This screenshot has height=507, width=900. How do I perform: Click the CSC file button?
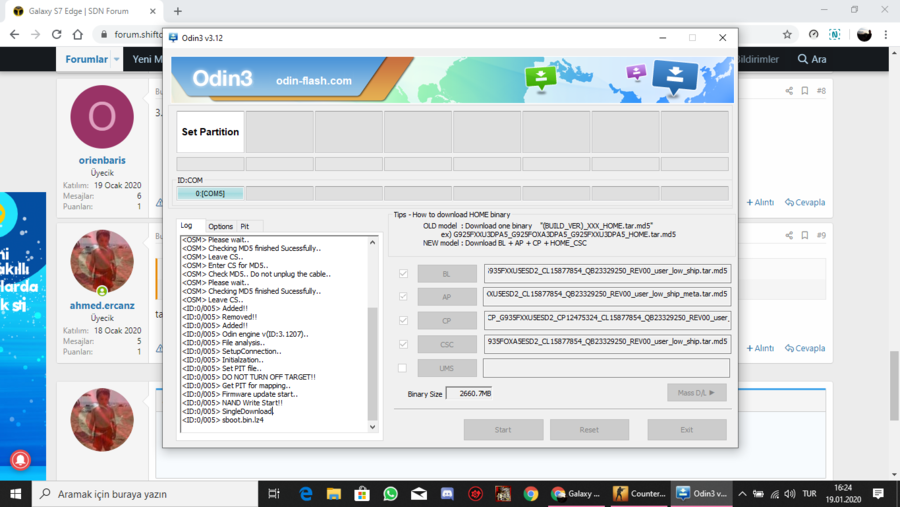point(447,345)
